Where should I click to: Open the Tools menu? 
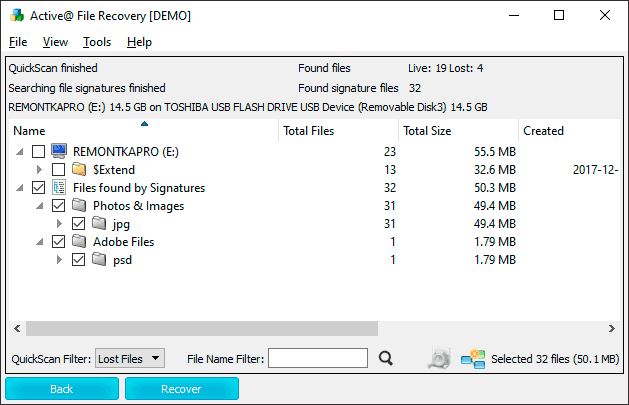97,42
